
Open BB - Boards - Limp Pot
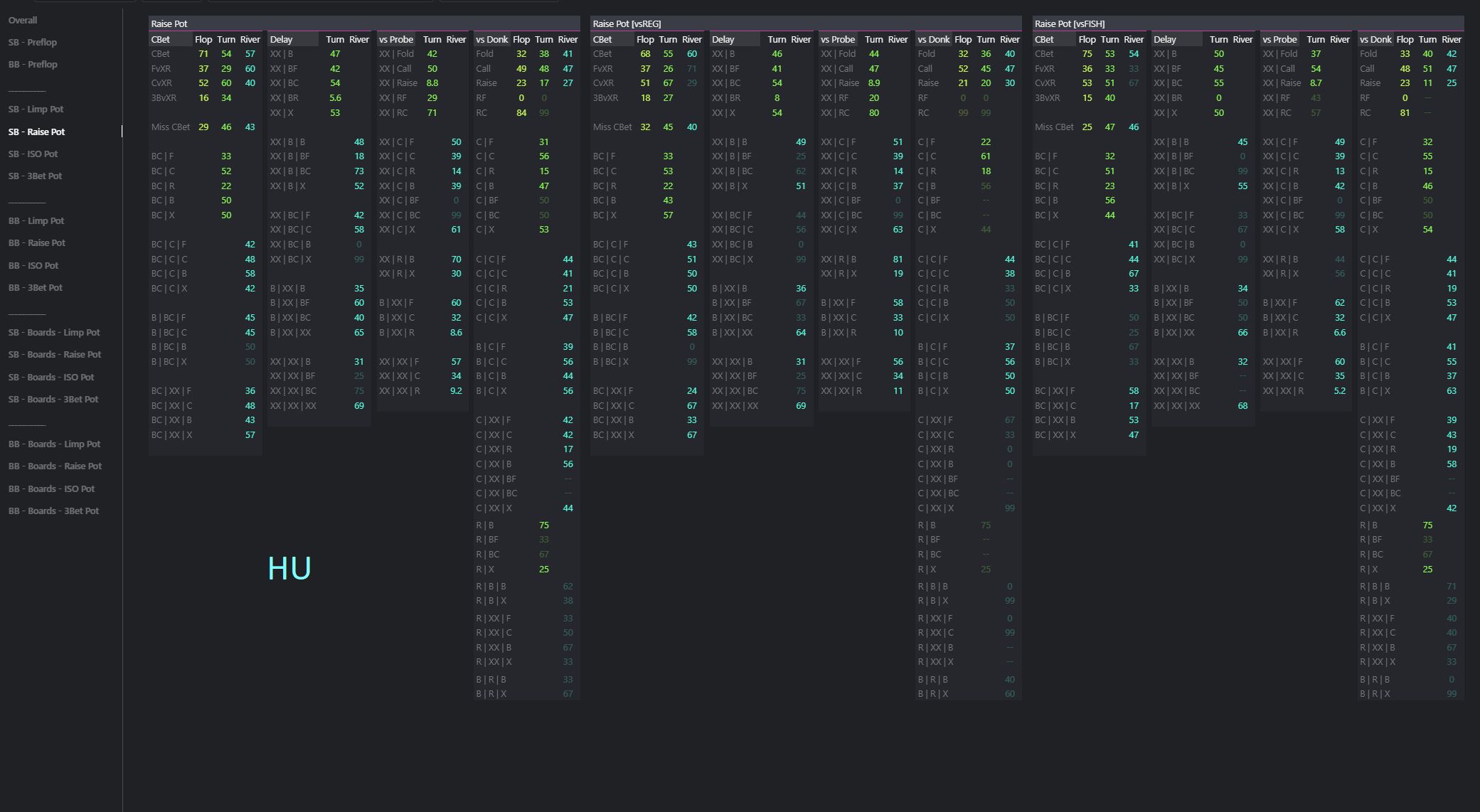(54, 444)
